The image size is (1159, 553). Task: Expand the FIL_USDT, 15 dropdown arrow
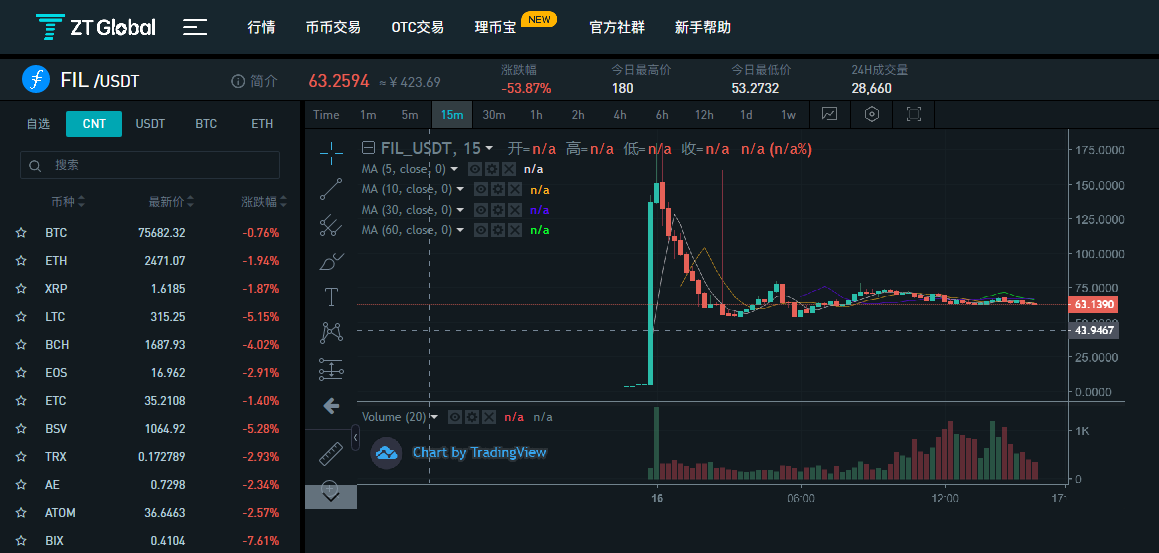tap(489, 149)
